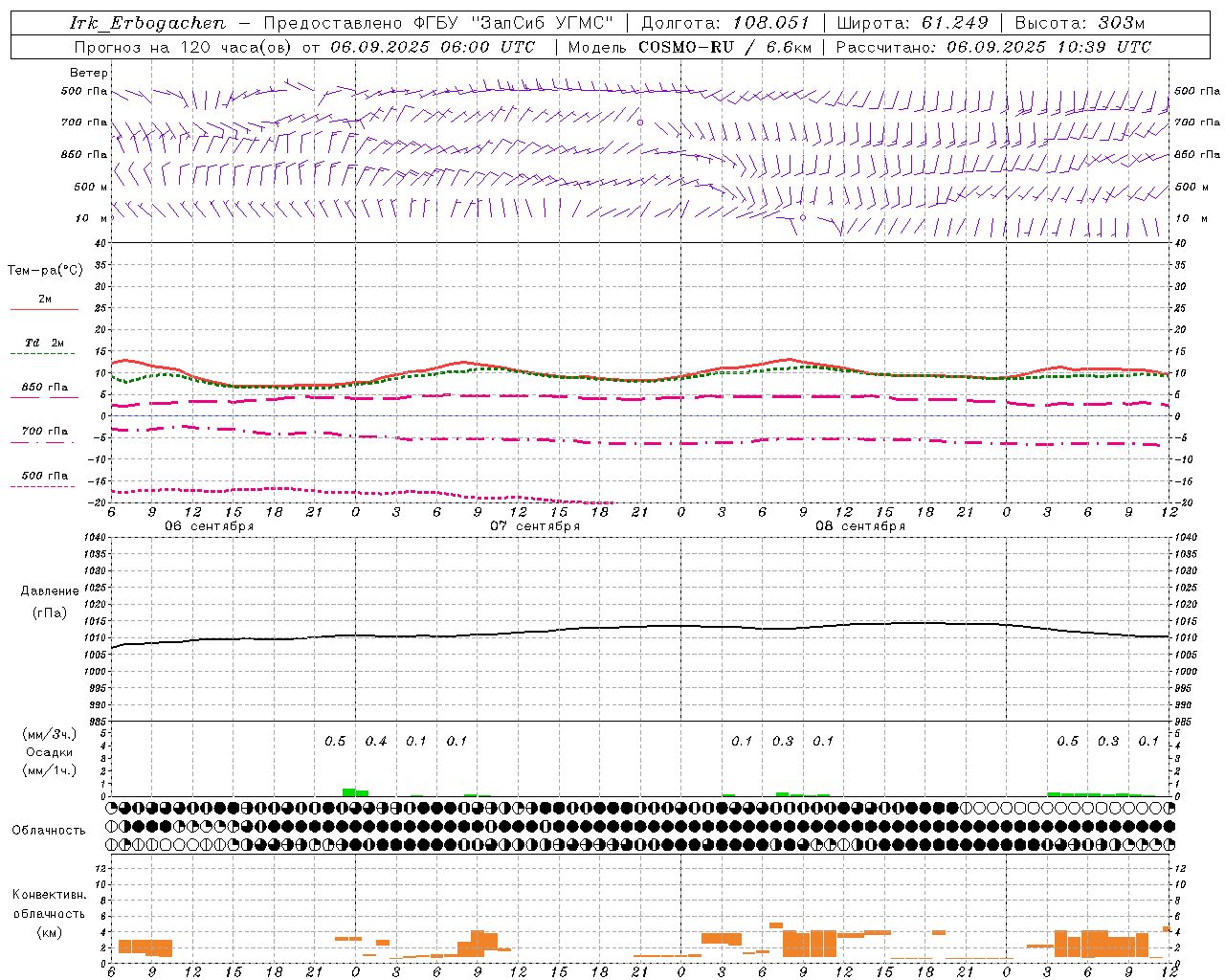Select the Долгота: 108.051 field
Viewport: 1225px width, 980px height.
724,23
